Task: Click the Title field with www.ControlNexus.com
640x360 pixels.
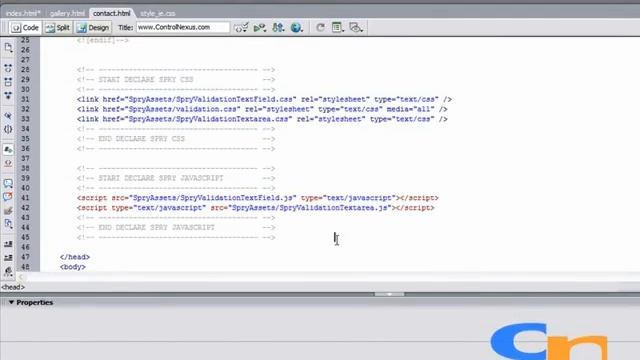Action: (183, 27)
